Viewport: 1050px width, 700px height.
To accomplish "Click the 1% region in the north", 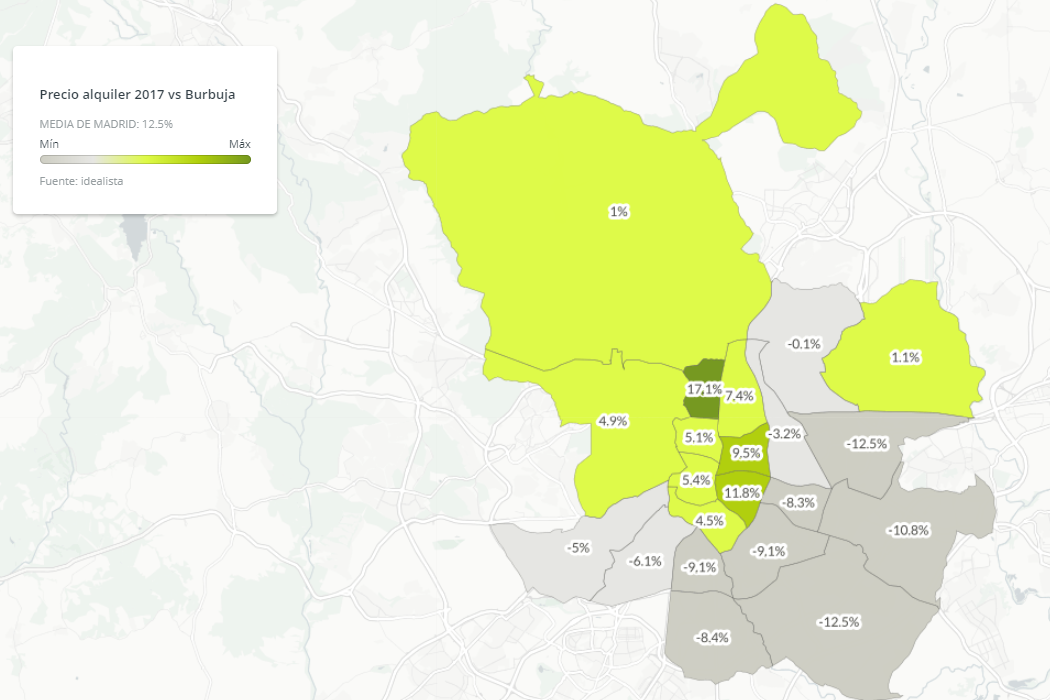I will tap(619, 211).
